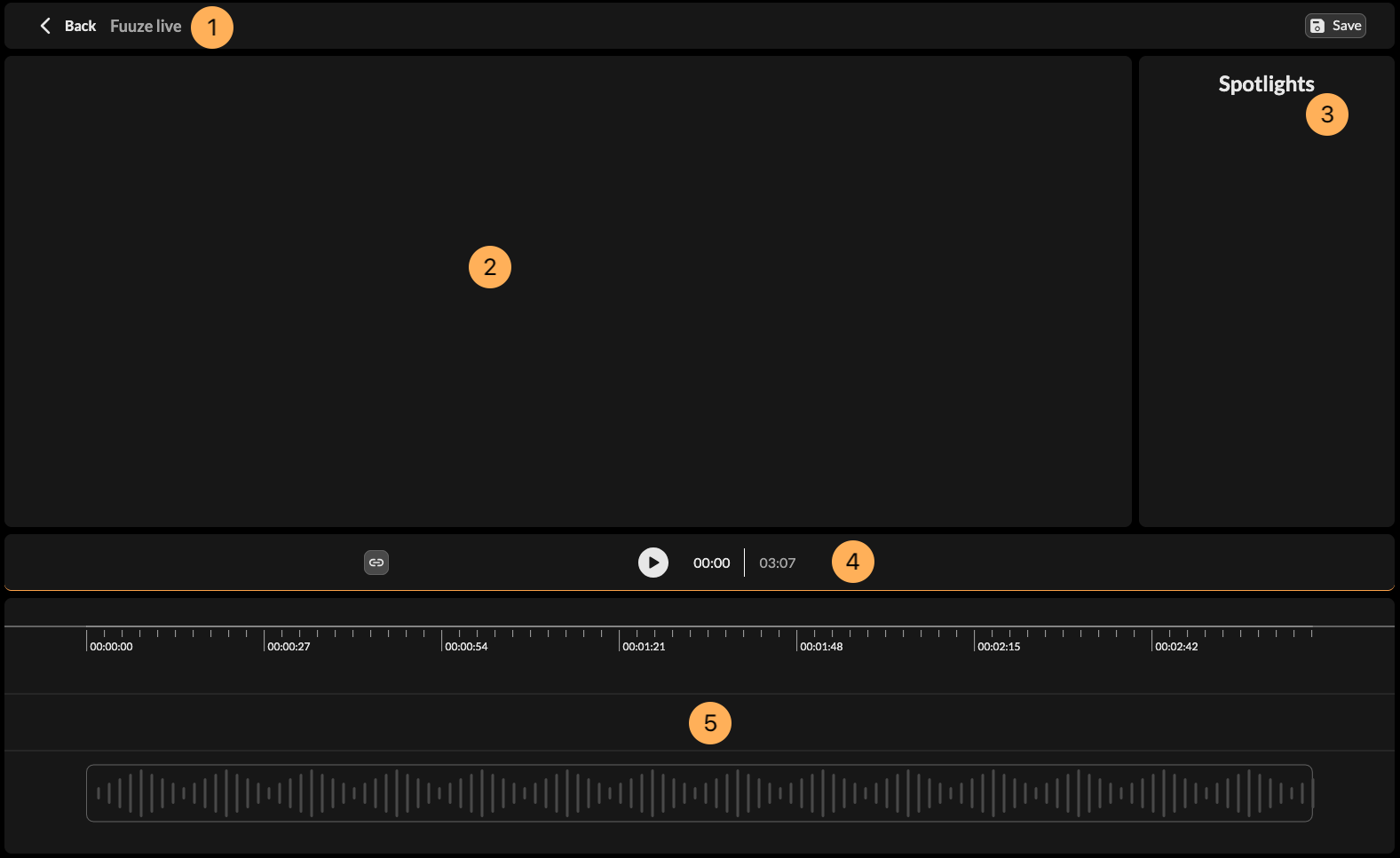The height and width of the screenshot is (858, 1400).
Task: Jump to 00:01:48 timeline marker
Action: coord(821,647)
